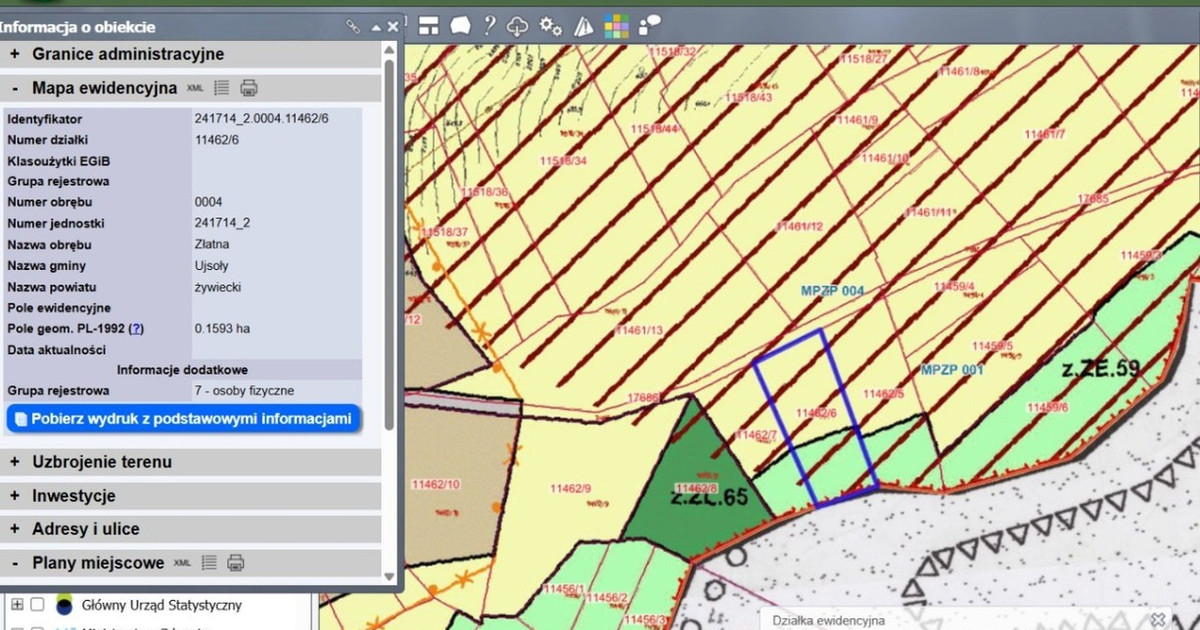Screen dimensions: 1200x630
Task: Close the Informacja o obiekcie panel
Action: coord(393,27)
